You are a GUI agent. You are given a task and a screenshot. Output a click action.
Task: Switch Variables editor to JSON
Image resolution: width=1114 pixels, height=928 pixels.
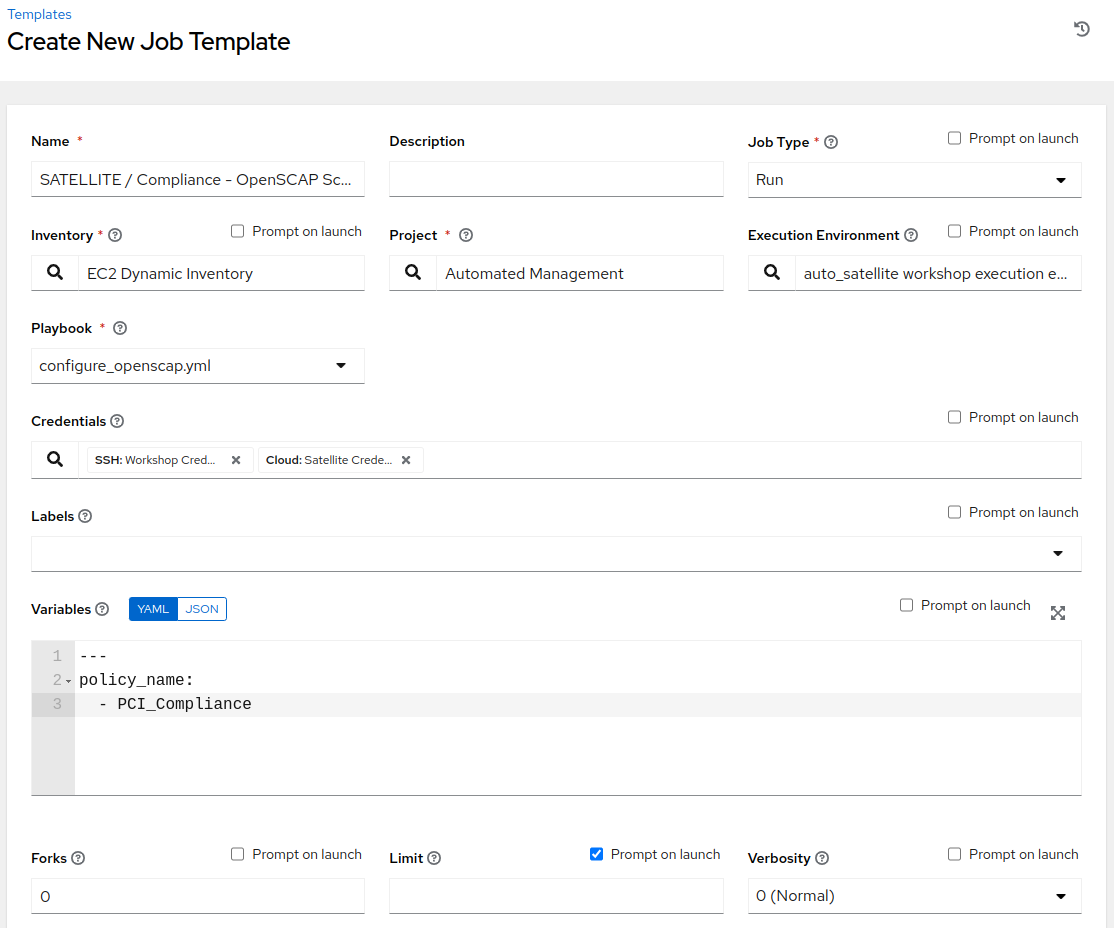tap(202, 609)
